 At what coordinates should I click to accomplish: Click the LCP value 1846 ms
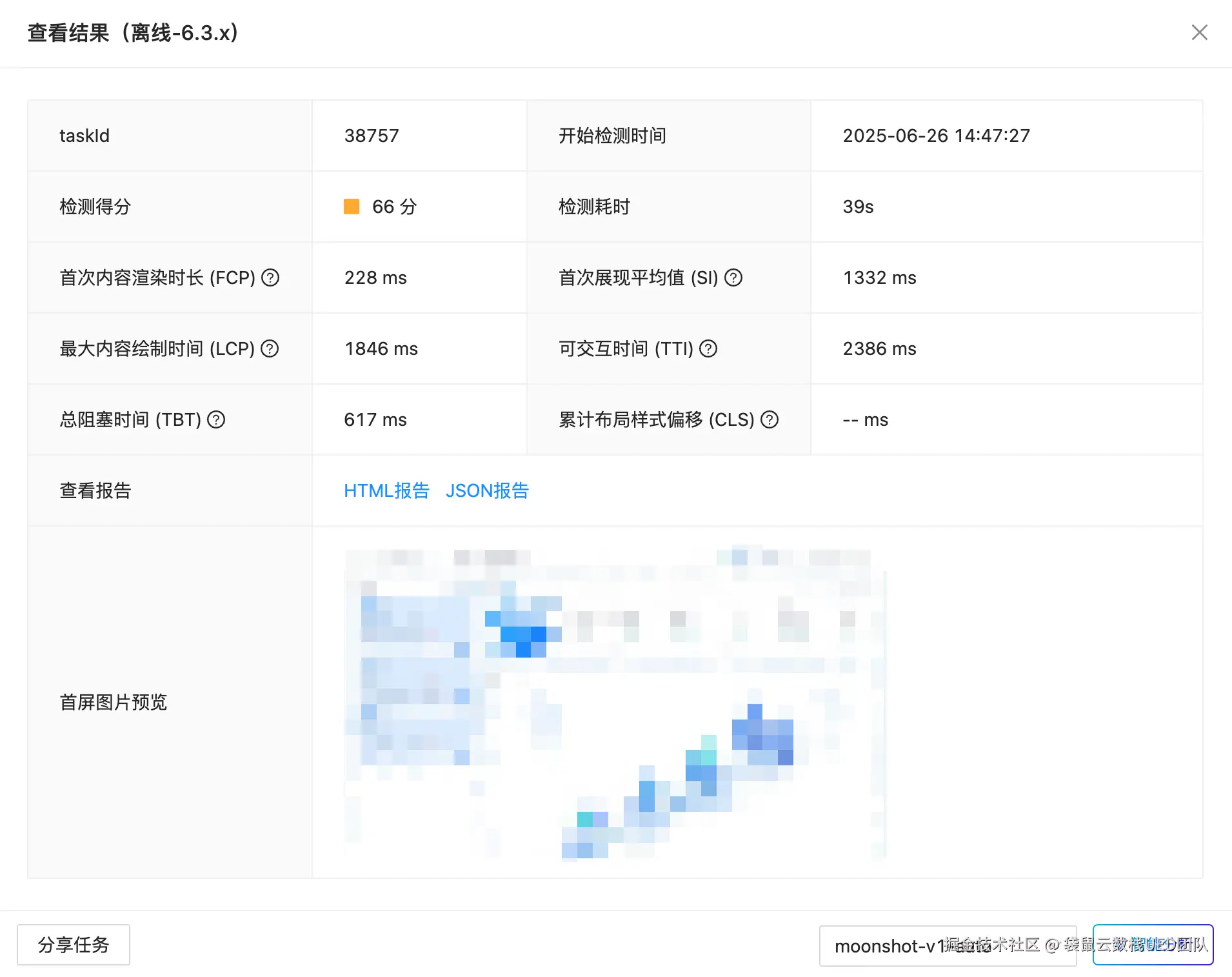coord(381,348)
